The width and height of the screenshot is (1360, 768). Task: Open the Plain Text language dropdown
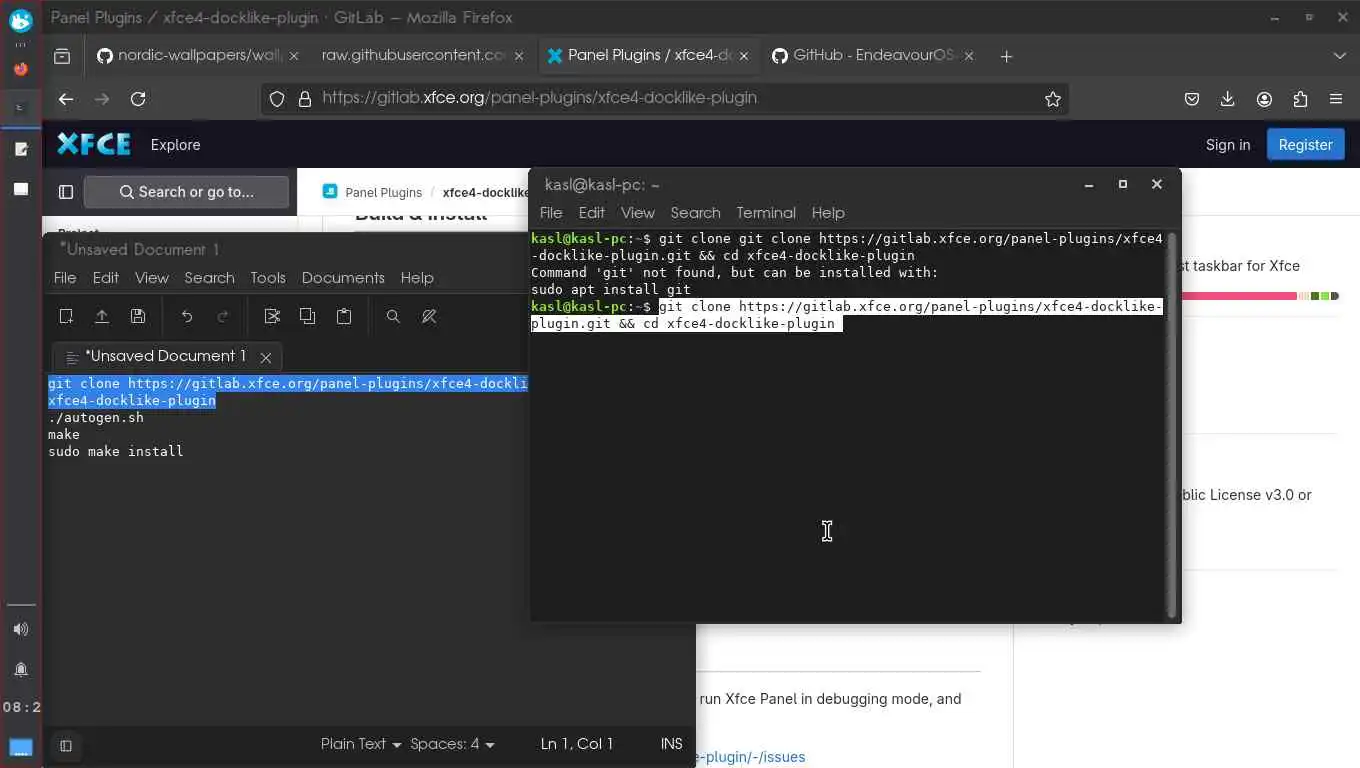click(361, 744)
